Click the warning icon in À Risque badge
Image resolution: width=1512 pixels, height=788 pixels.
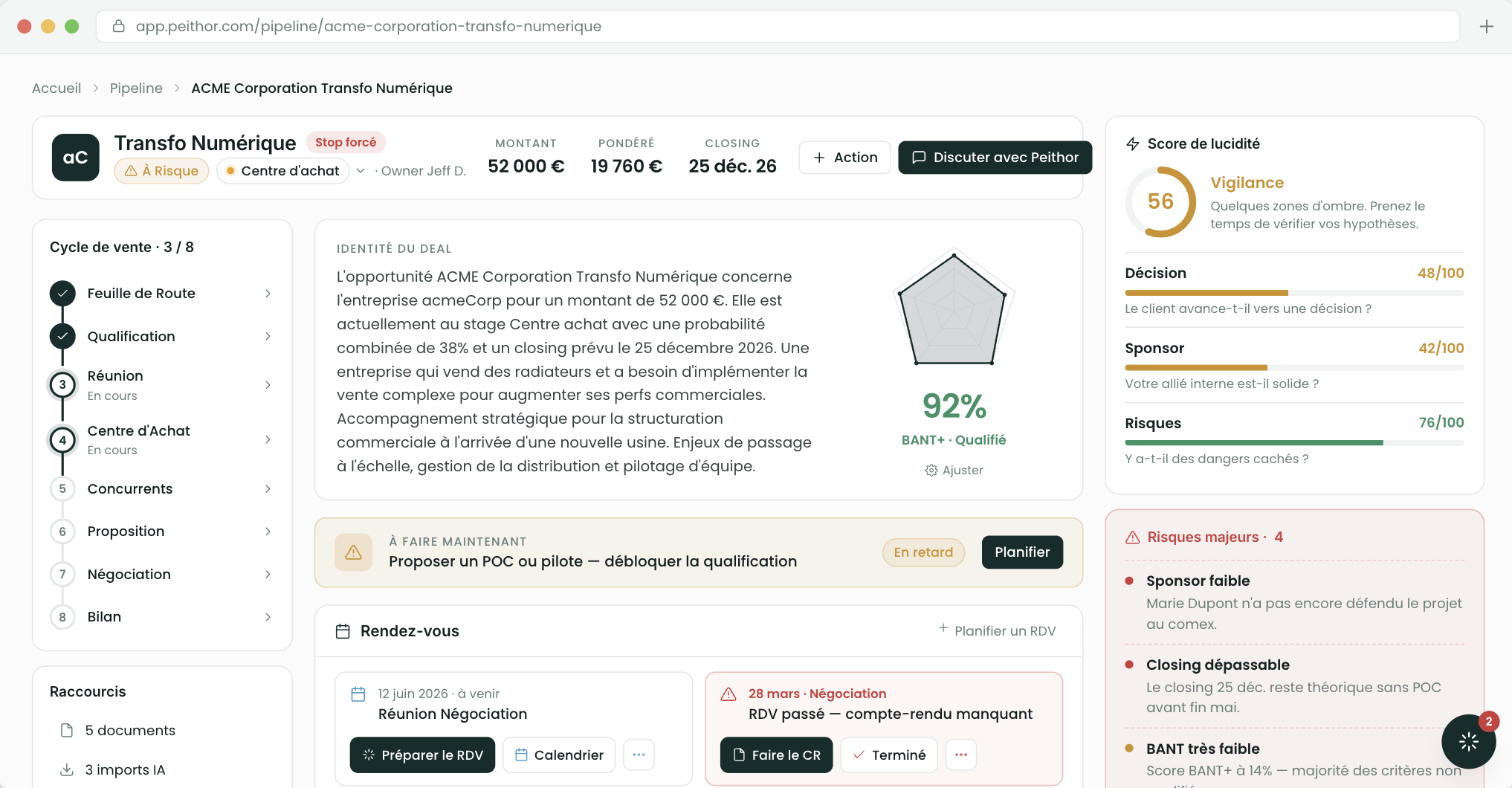(131, 171)
